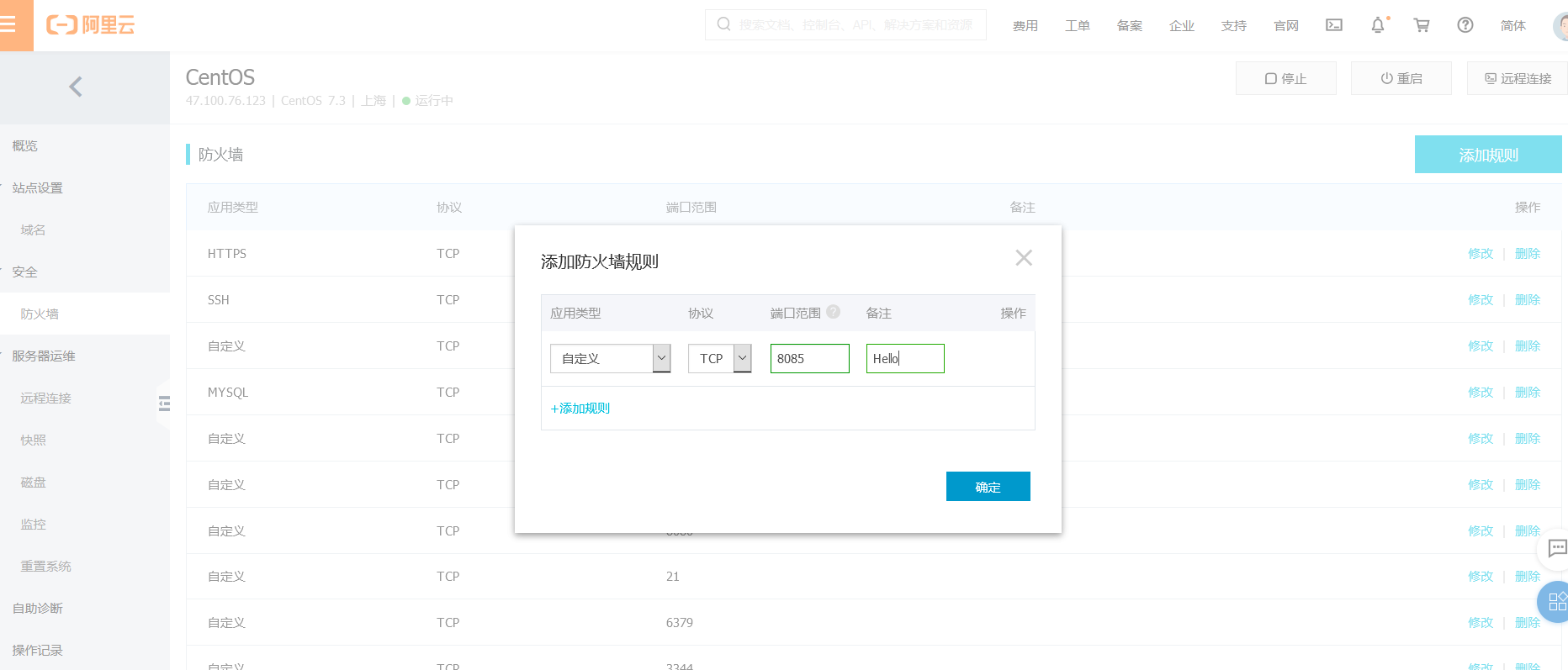
Task: Click 删除 for port 6379 rule
Action: pos(1528,623)
